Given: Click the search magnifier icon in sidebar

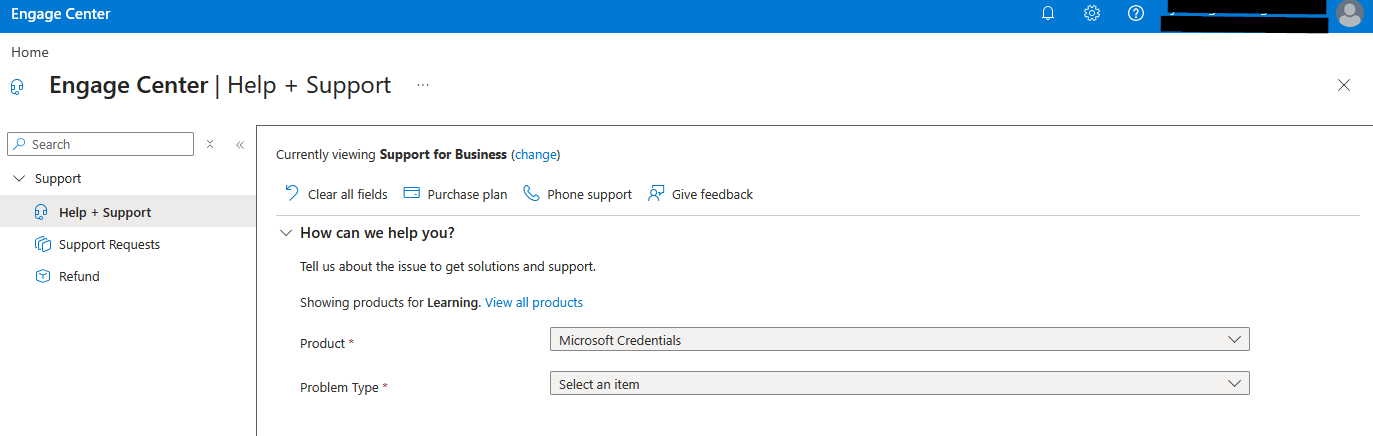Looking at the screenshot, I should tap(19, 144).
